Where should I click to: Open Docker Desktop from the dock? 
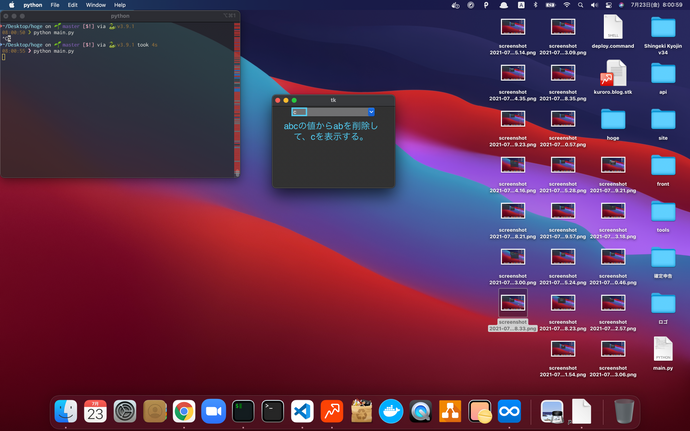391,411
